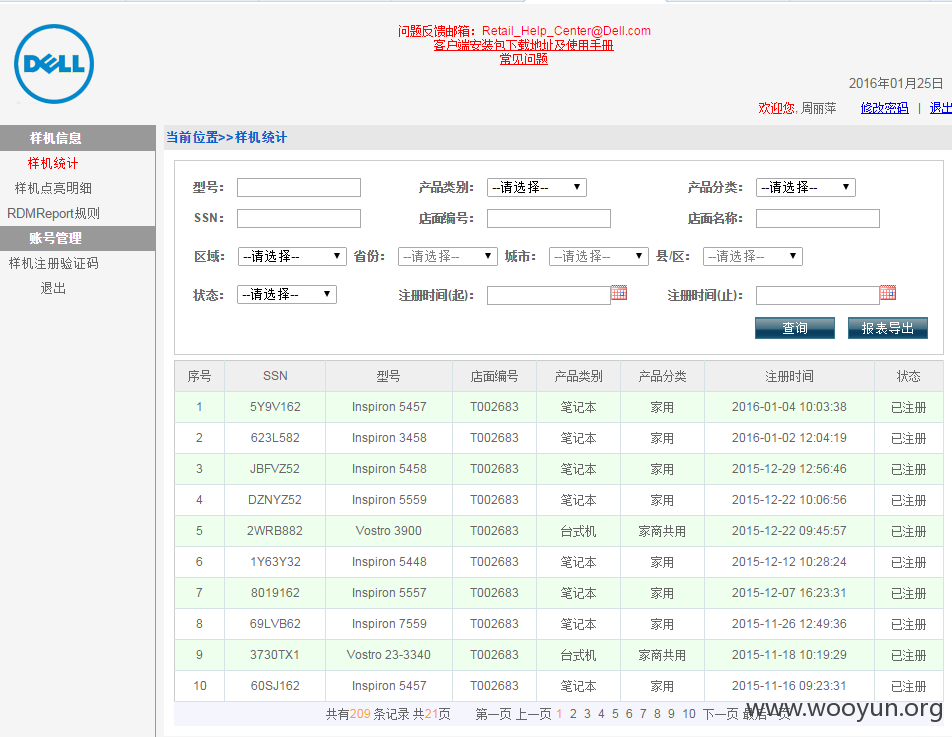
Task: Focus the 店面编号 input field
Action: coord(549,219)
